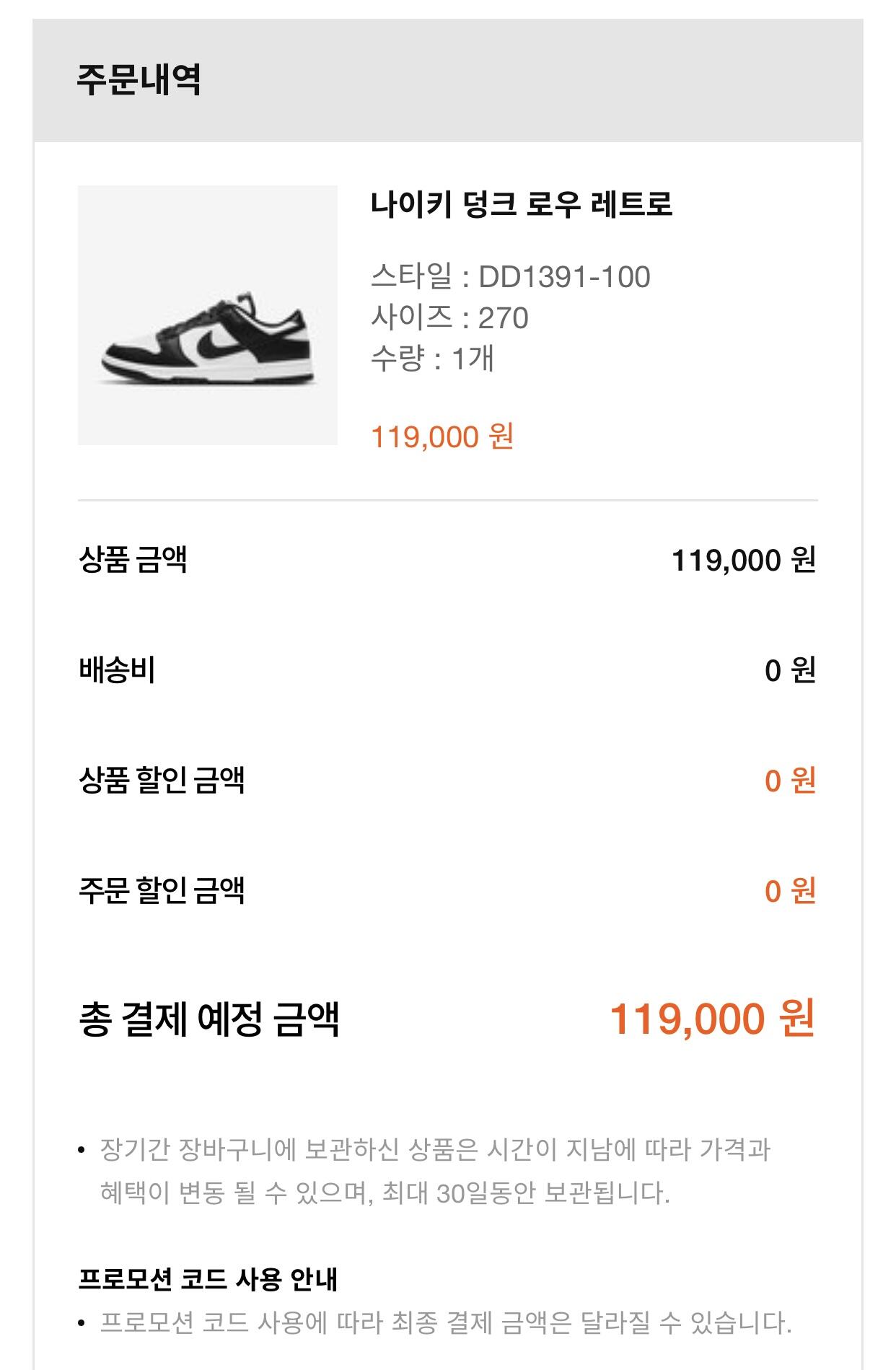Click the 상품 할인 금액 label
The height and width of the screenshot is (1370, 896).
[x=162, y=781]
